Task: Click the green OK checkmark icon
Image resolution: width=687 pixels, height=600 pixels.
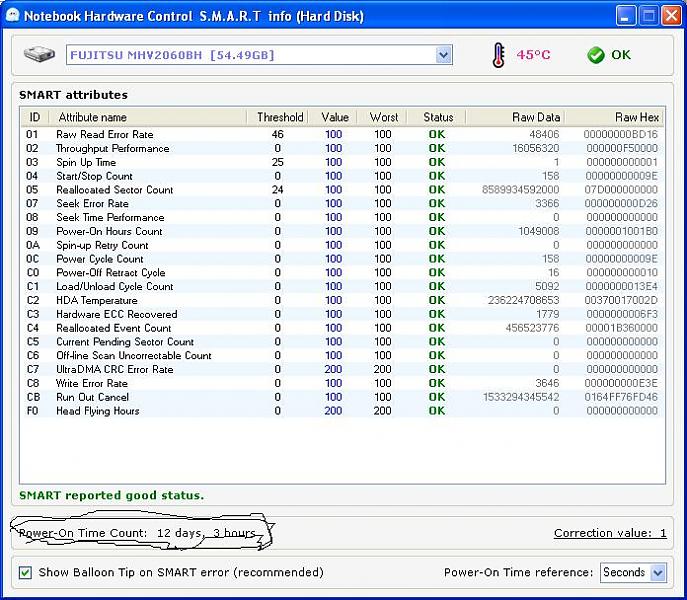Action: click(596, 55)
